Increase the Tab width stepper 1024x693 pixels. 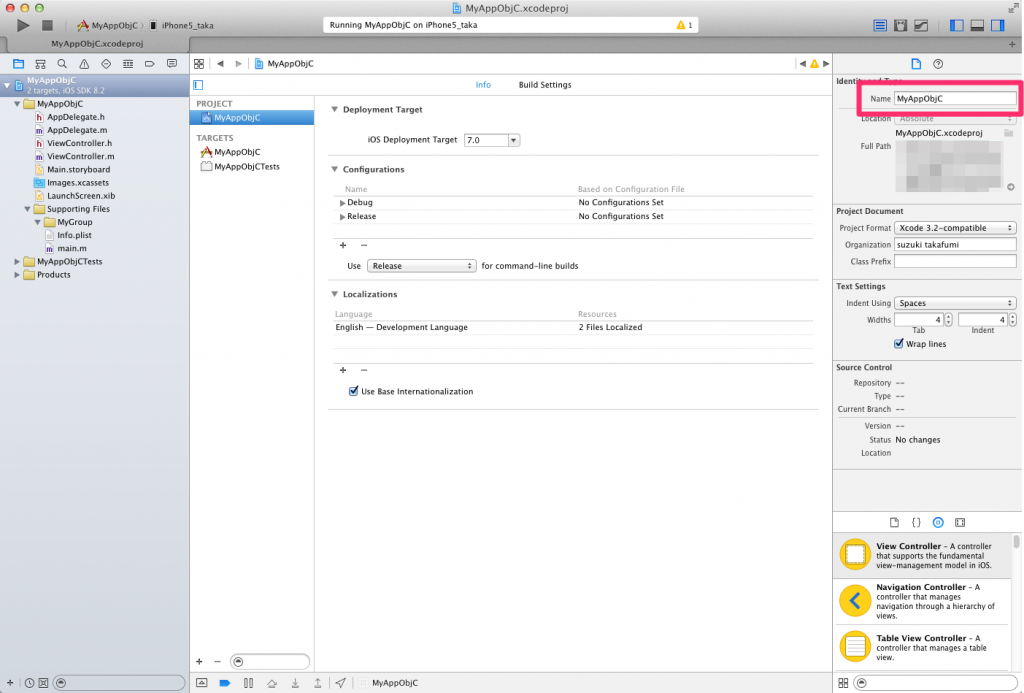(x=951, y=317)
